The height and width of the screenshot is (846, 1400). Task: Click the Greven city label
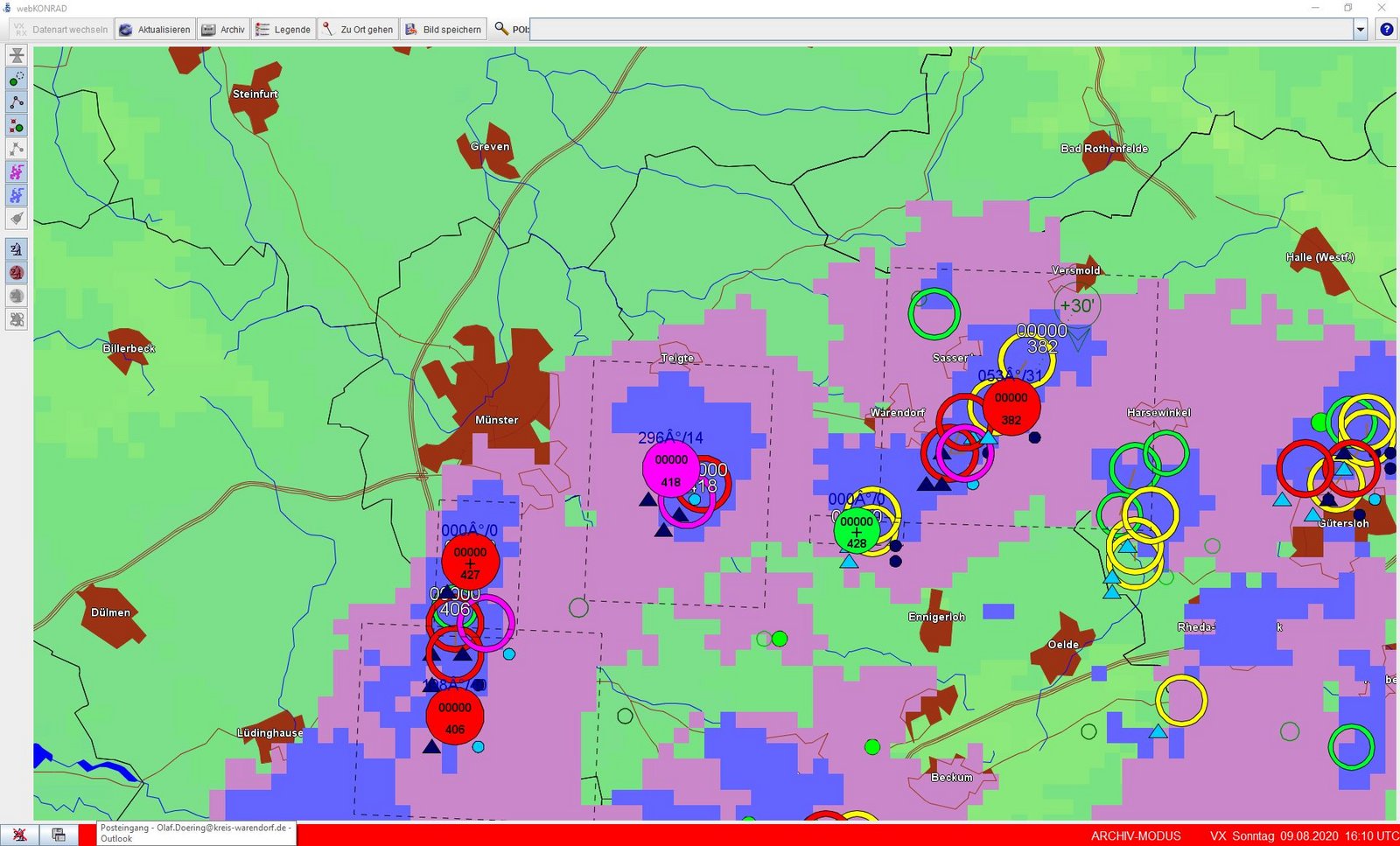point(490,146)
